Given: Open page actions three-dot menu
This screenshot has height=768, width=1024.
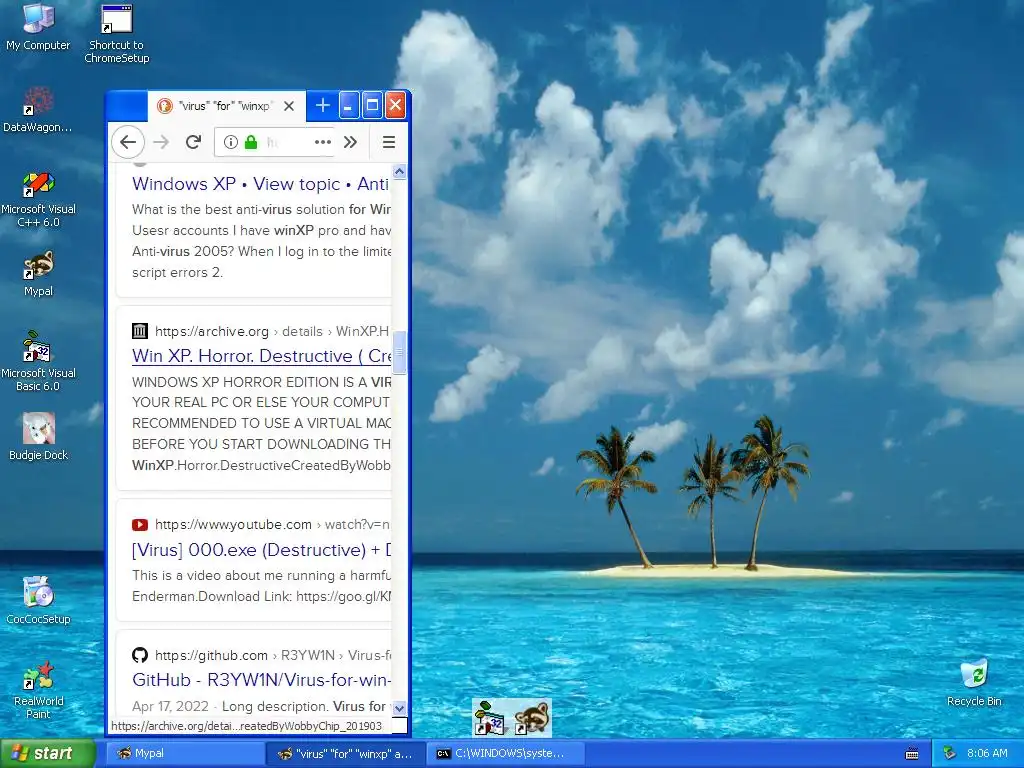Looking at the screenshot, I should coord(323,142).
